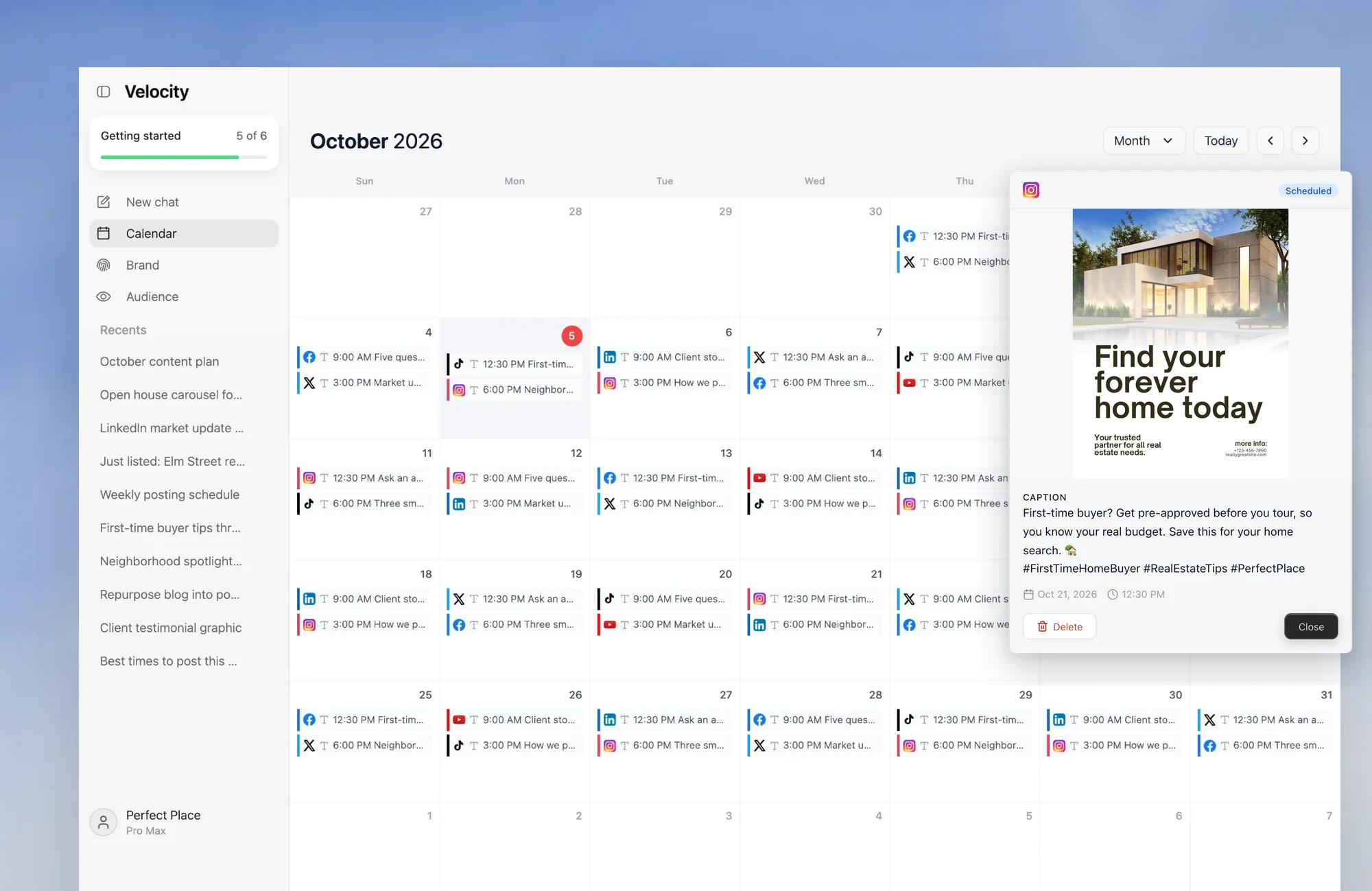Open the New chat menu item
This screenshot has width=1372, height=891.
click(x=184, y=202)
